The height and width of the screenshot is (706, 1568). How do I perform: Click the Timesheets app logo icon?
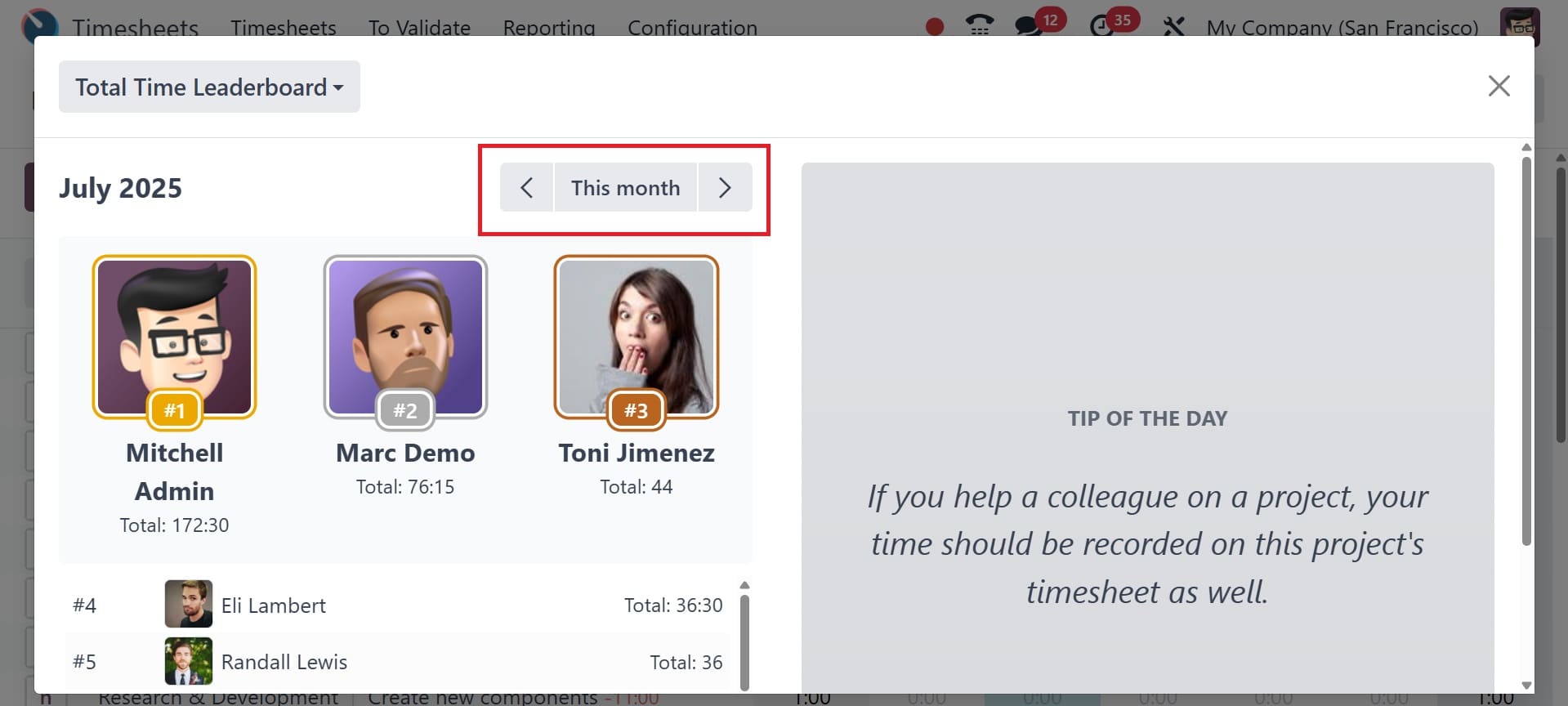40,25
